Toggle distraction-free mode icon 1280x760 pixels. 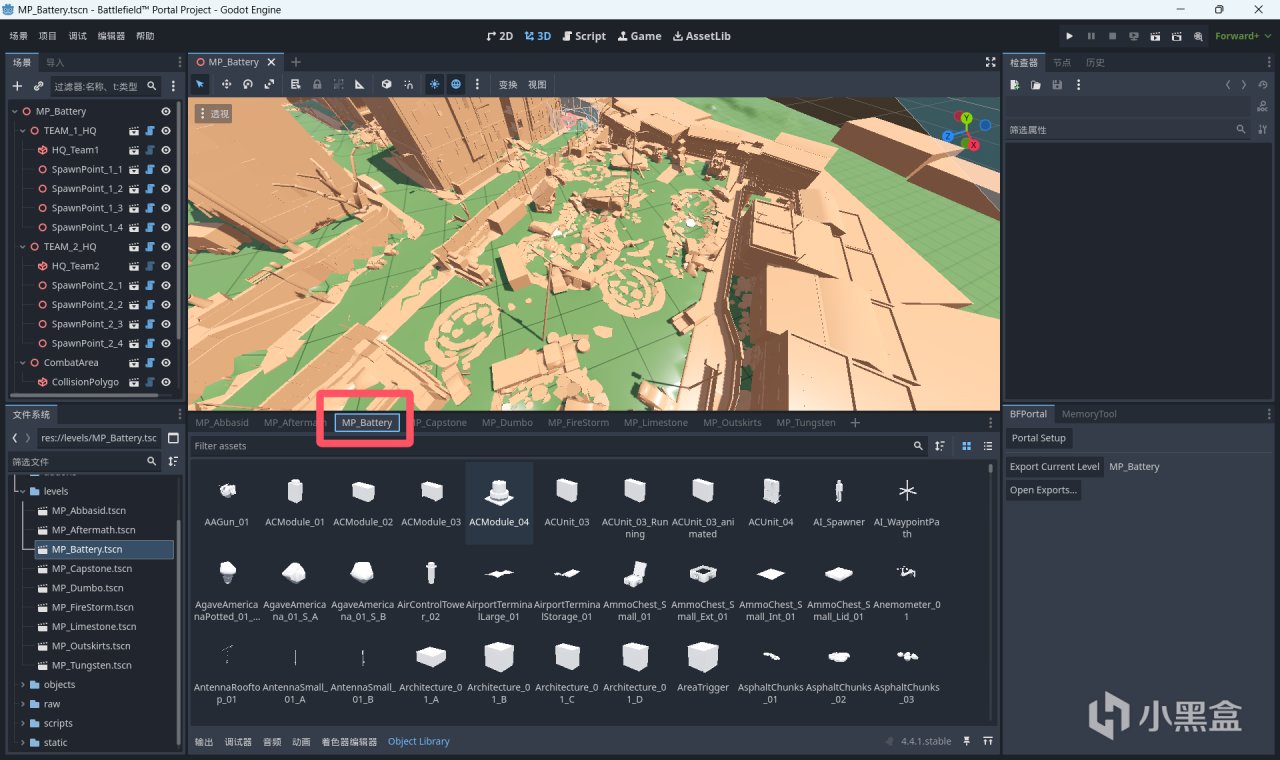coord(990,62)
